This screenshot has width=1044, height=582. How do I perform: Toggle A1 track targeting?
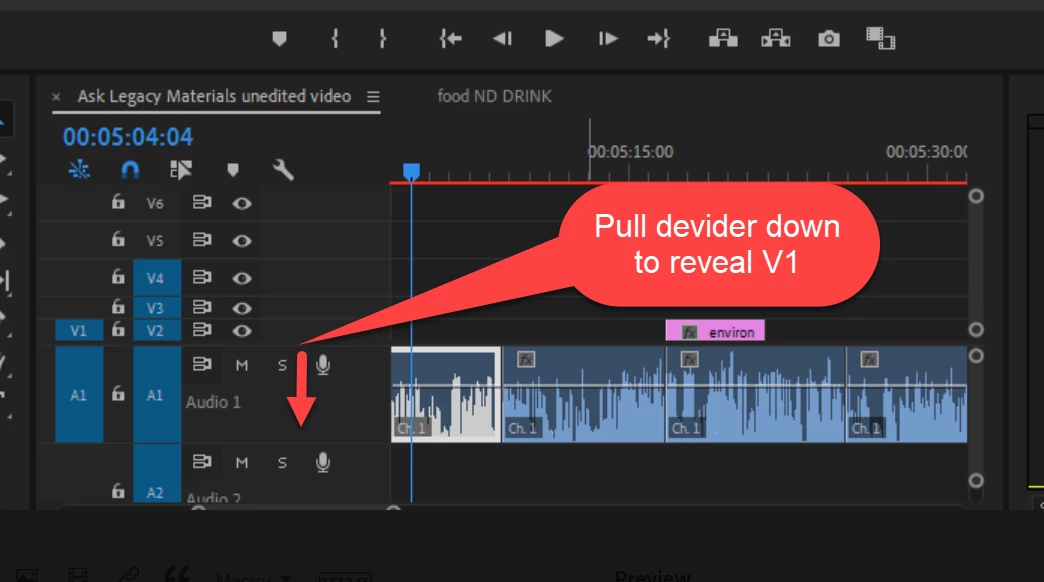156,394
